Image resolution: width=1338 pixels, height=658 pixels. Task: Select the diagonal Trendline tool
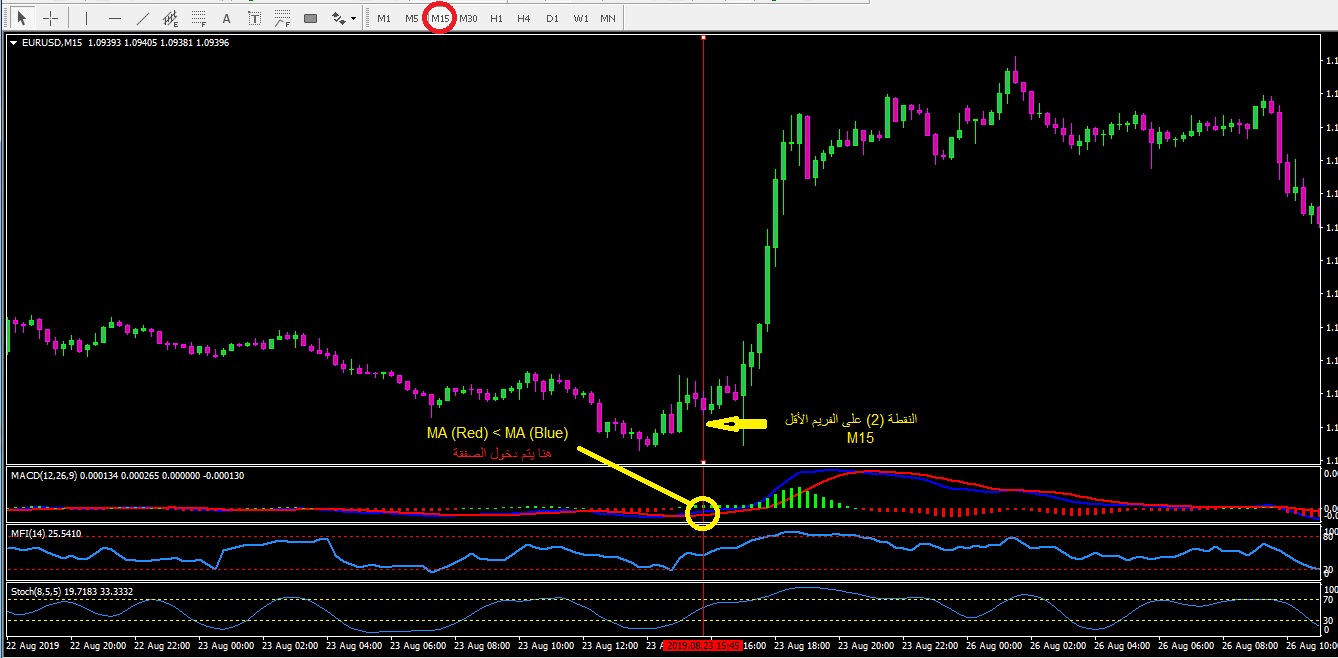coord(143,18)
